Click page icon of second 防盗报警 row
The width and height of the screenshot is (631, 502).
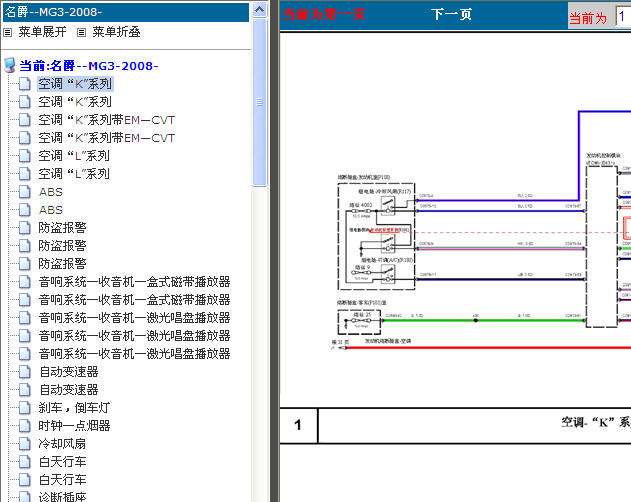25,246
